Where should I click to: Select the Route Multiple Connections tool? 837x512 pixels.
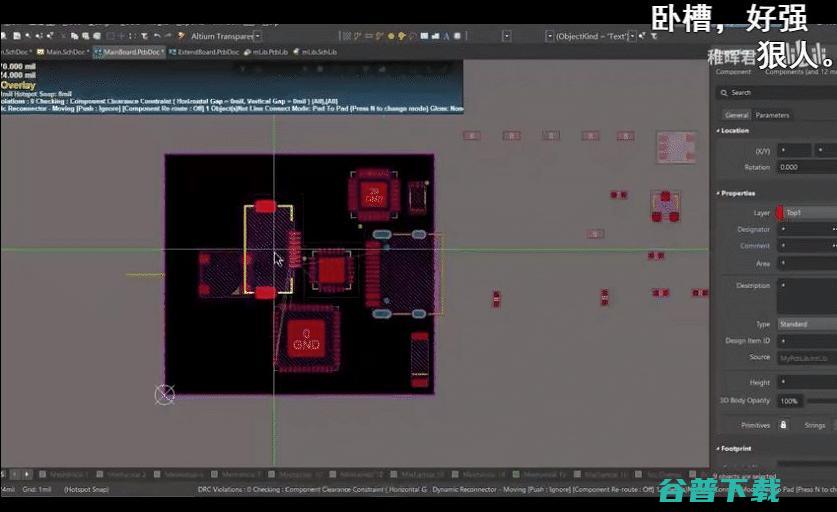[369, 36]
